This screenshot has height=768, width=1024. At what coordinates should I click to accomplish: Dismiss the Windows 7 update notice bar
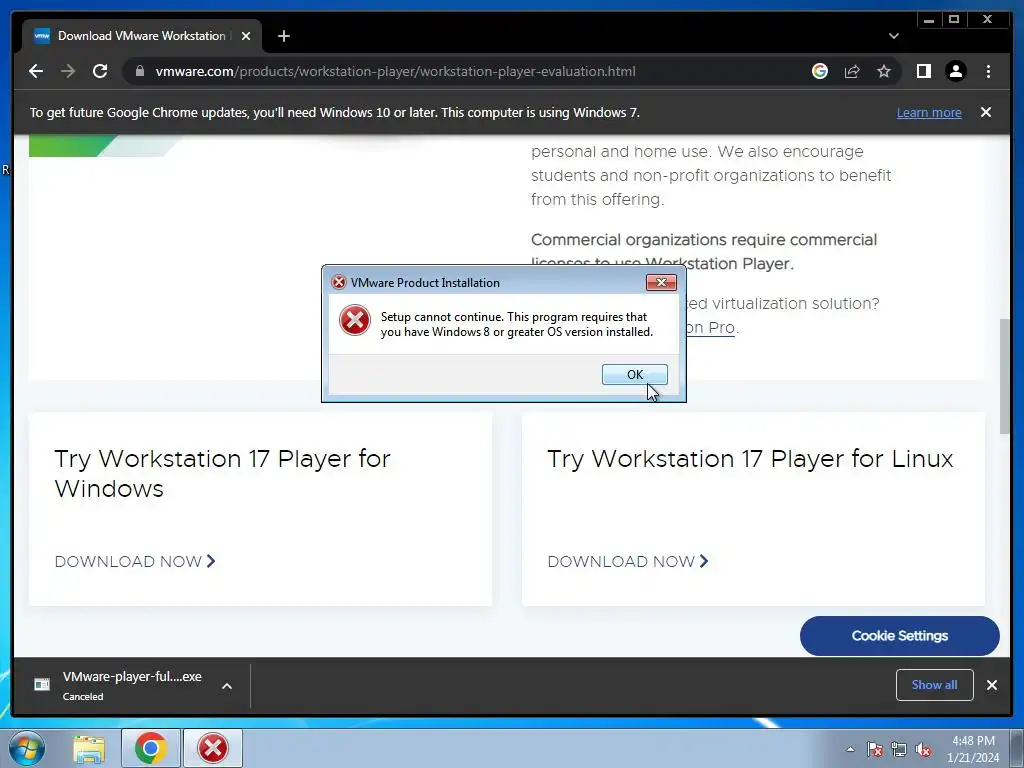[x=985, y=112]
